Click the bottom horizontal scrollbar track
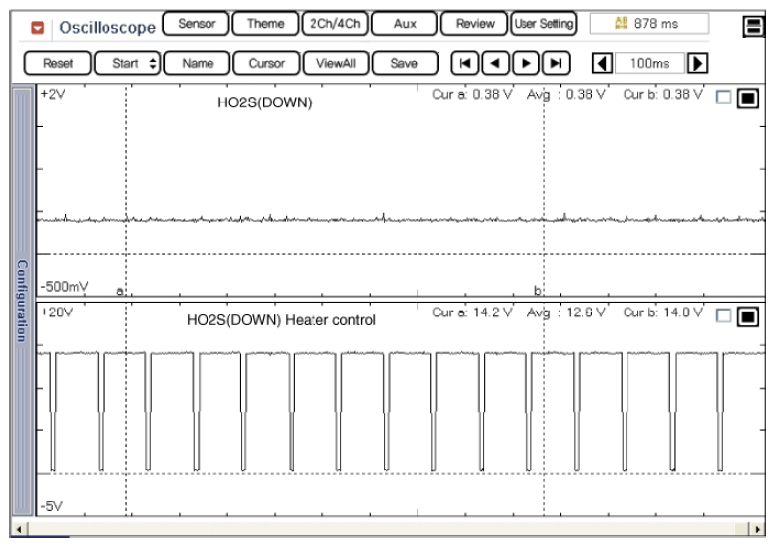Screen dimensions: 775x547 pyautogui.click(x=390, y=526)
